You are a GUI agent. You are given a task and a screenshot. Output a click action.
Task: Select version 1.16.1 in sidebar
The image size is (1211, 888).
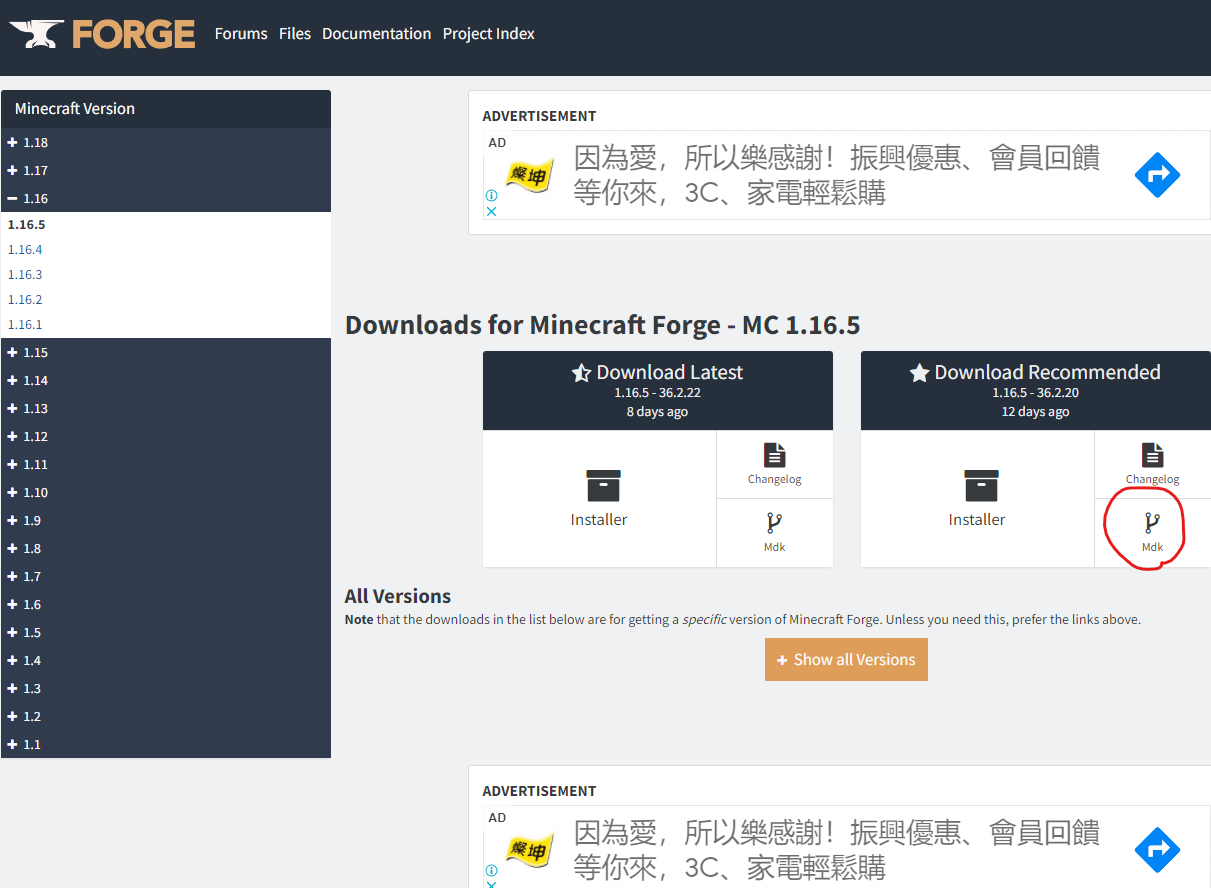tap(25, 325)
